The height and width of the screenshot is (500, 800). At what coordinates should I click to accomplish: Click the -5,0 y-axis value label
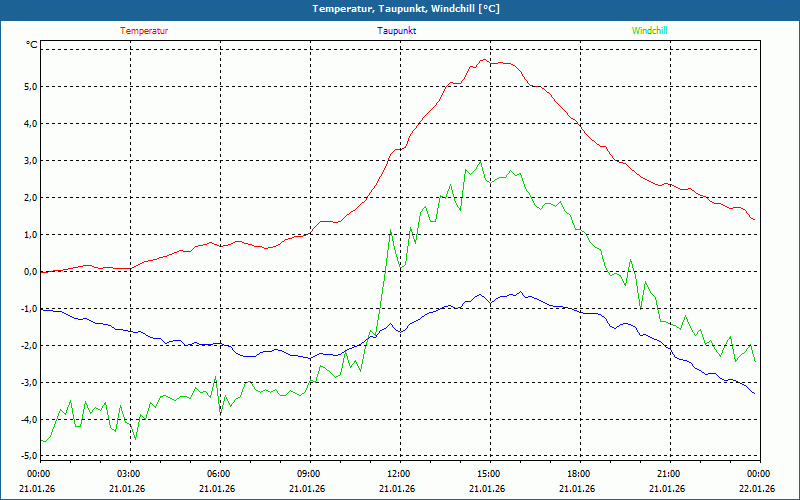(x=27, y=456)
